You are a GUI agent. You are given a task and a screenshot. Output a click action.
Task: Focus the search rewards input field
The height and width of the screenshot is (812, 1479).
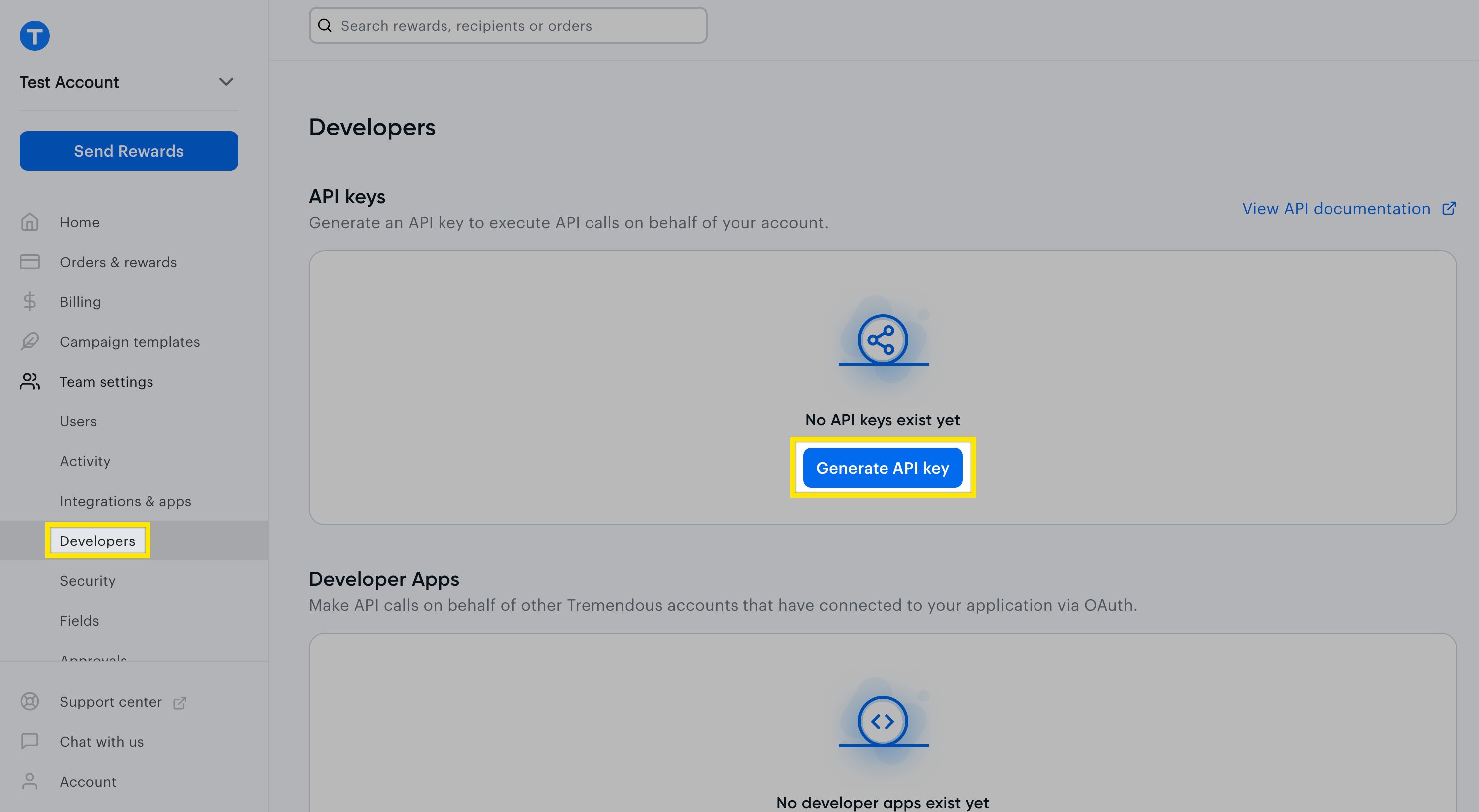pos(508,26)
